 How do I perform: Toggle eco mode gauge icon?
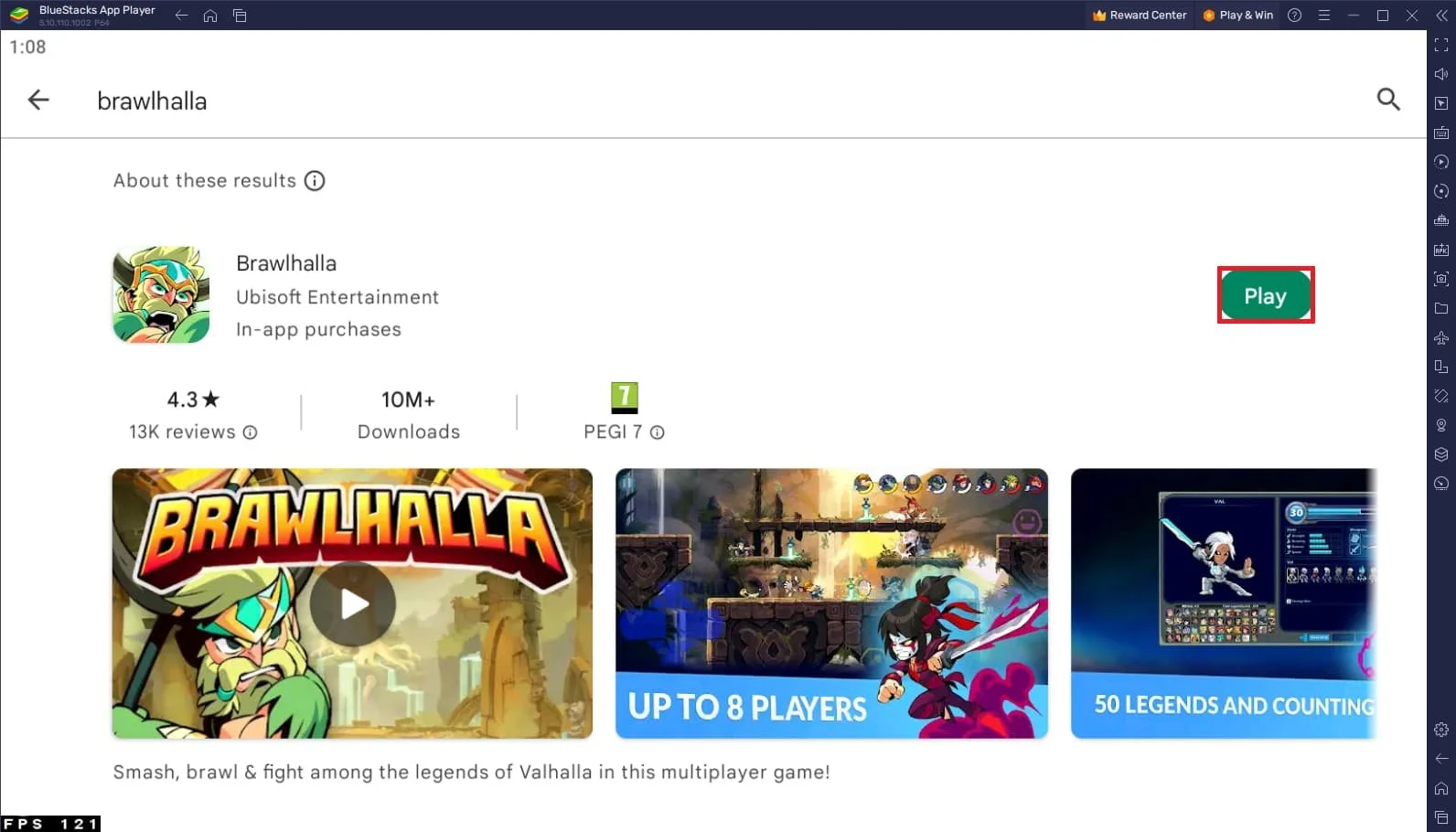[1441, 484]
